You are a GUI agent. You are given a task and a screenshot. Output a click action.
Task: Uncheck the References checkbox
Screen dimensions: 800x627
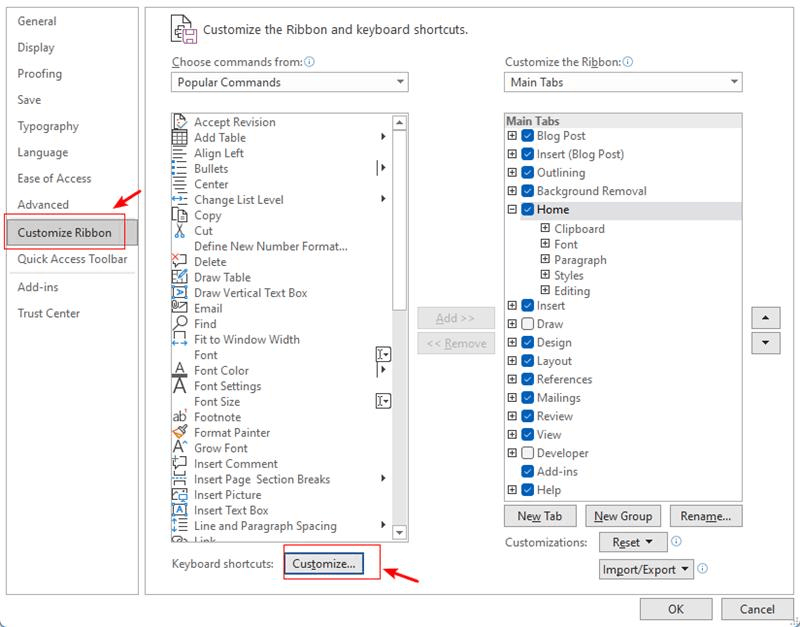[528, 380]
